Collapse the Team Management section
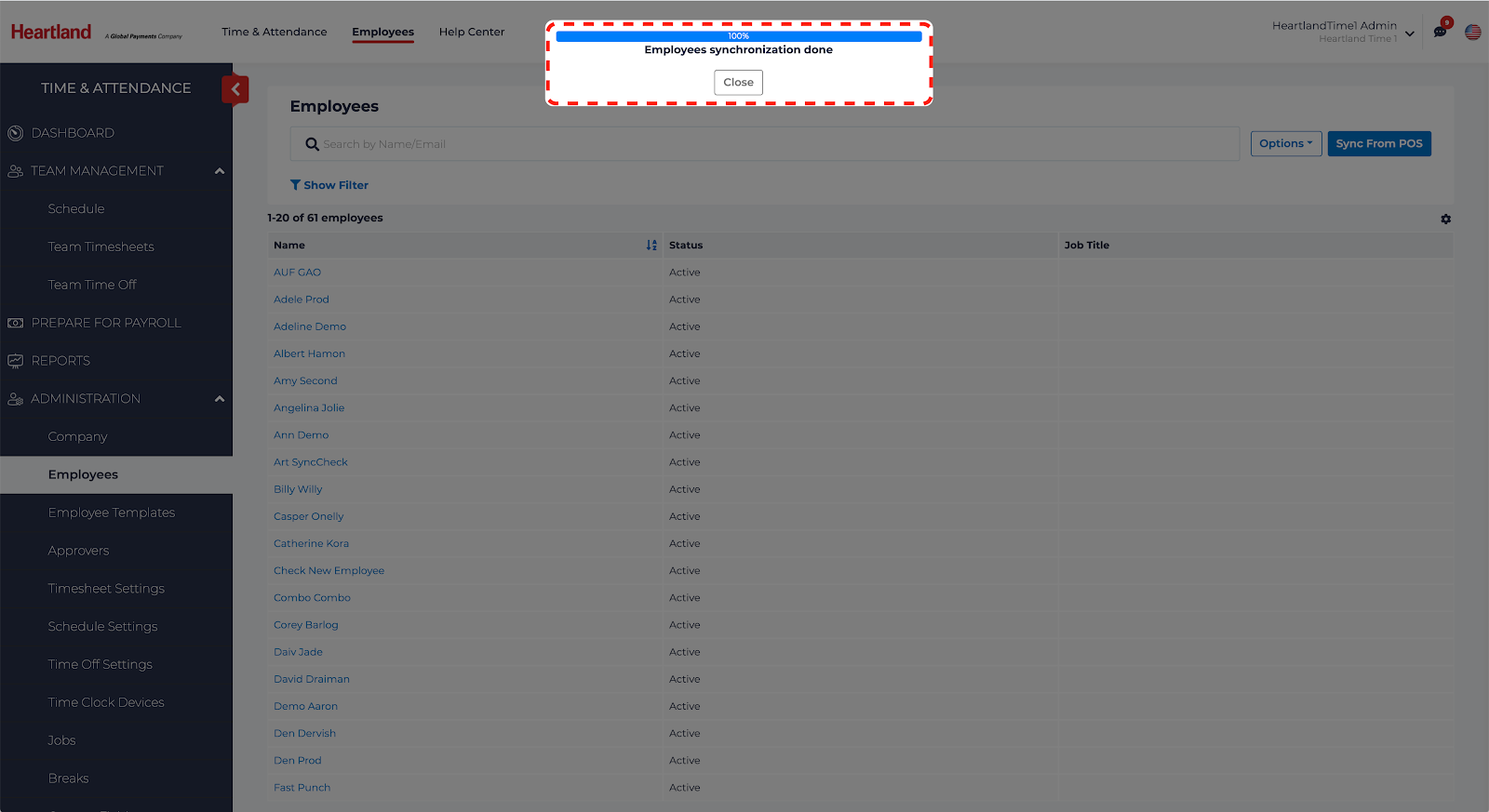 220,171
